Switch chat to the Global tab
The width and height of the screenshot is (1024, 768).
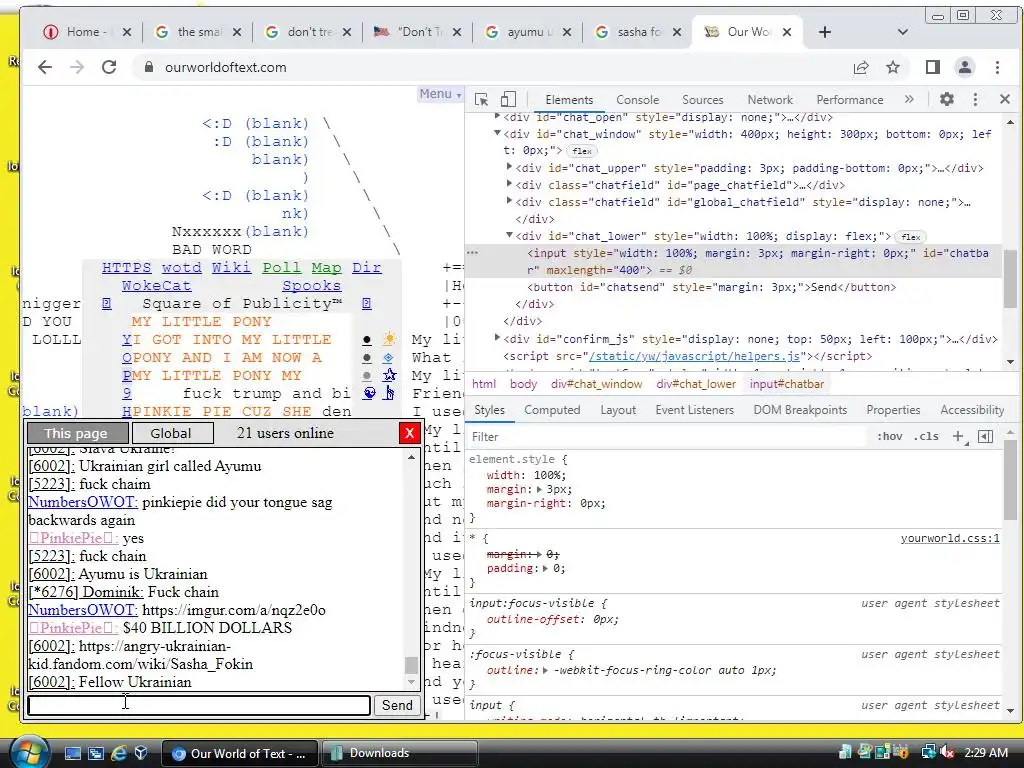172,433
